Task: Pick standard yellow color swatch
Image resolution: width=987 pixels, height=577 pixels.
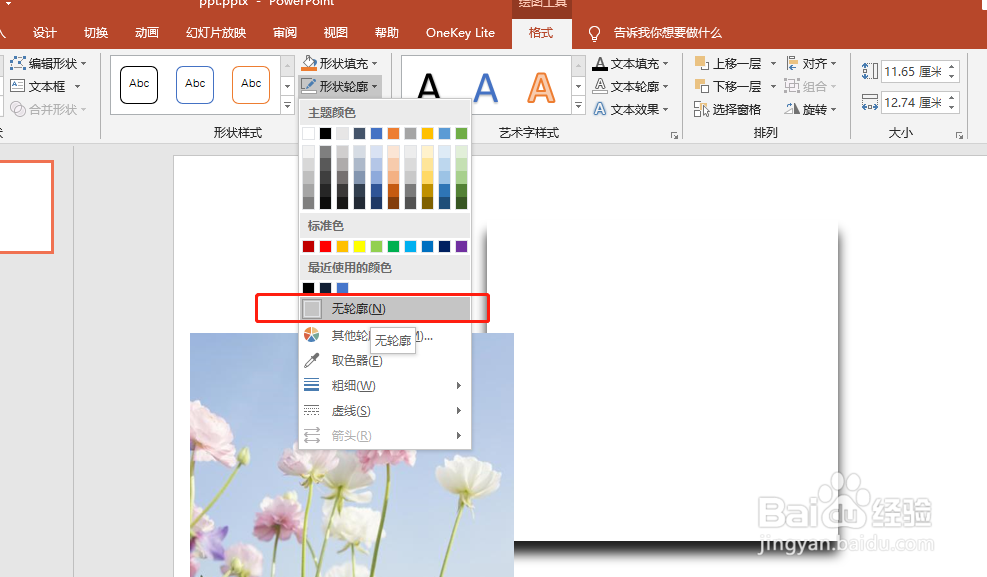Action: [359, 246]
